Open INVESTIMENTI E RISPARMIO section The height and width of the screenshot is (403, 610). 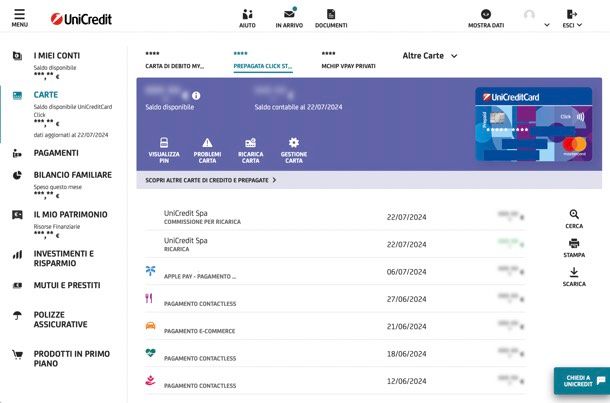click(x=64, y=258)
